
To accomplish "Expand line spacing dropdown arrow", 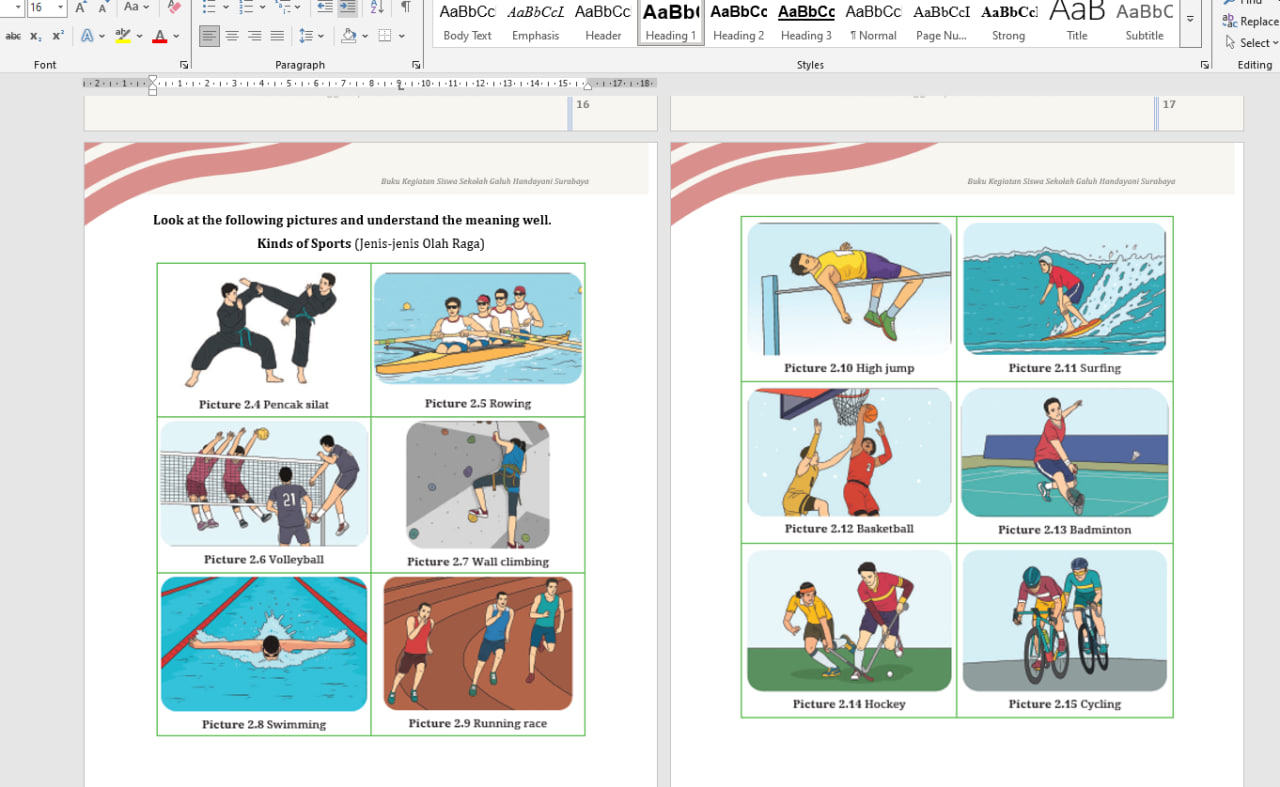I will pos(321,36).
